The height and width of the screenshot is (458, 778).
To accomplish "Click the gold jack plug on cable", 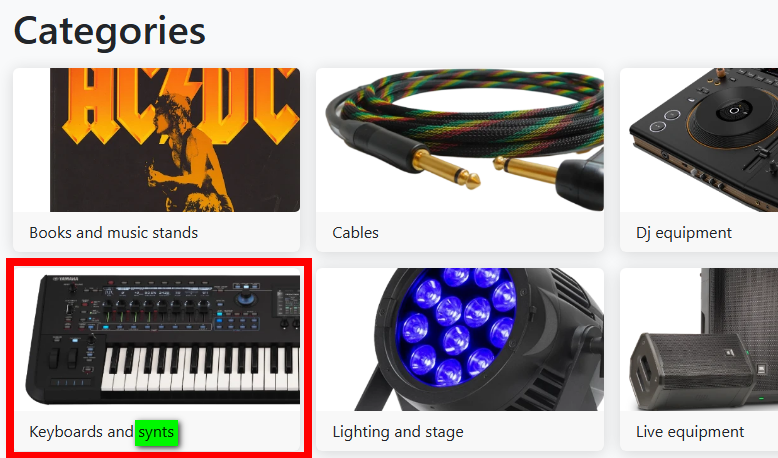I will click(x=446, y=168).
